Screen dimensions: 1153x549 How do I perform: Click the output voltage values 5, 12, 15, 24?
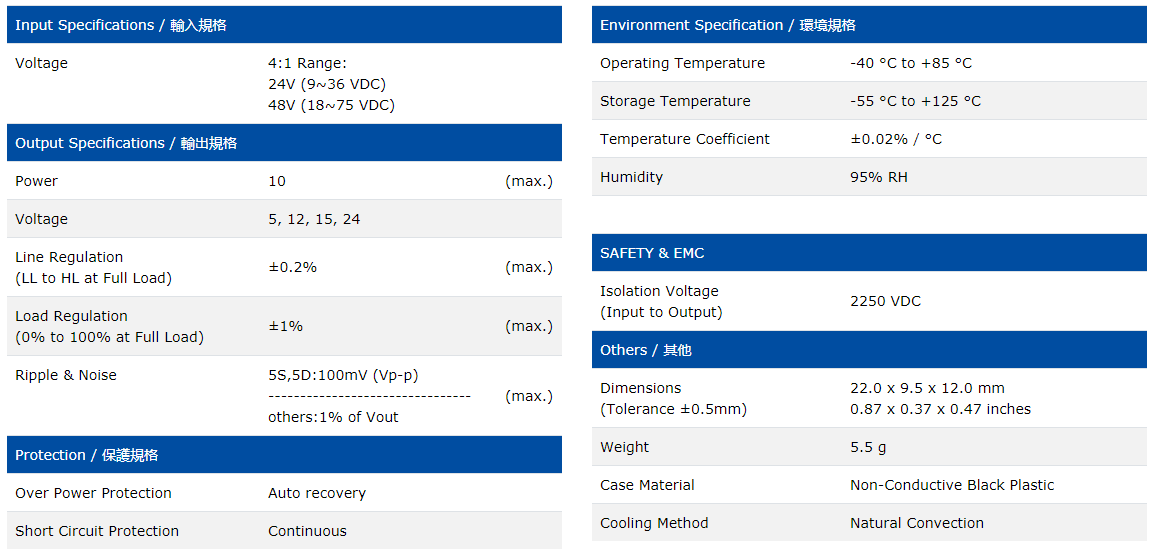(314, 219)
